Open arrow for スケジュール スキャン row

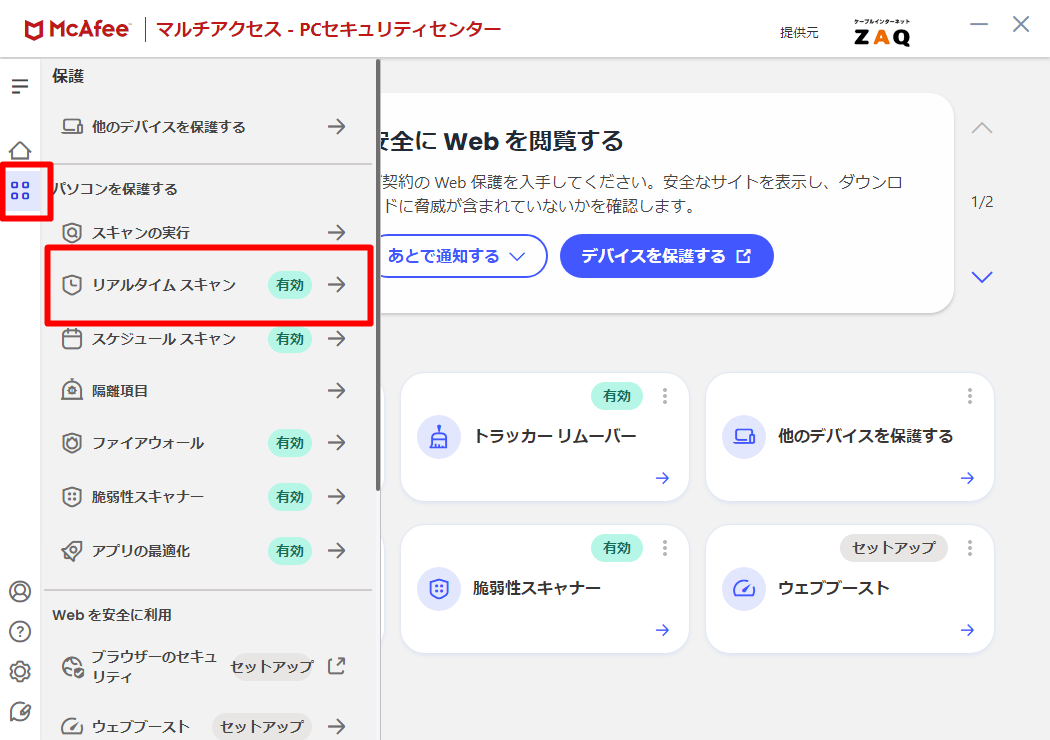336,339
